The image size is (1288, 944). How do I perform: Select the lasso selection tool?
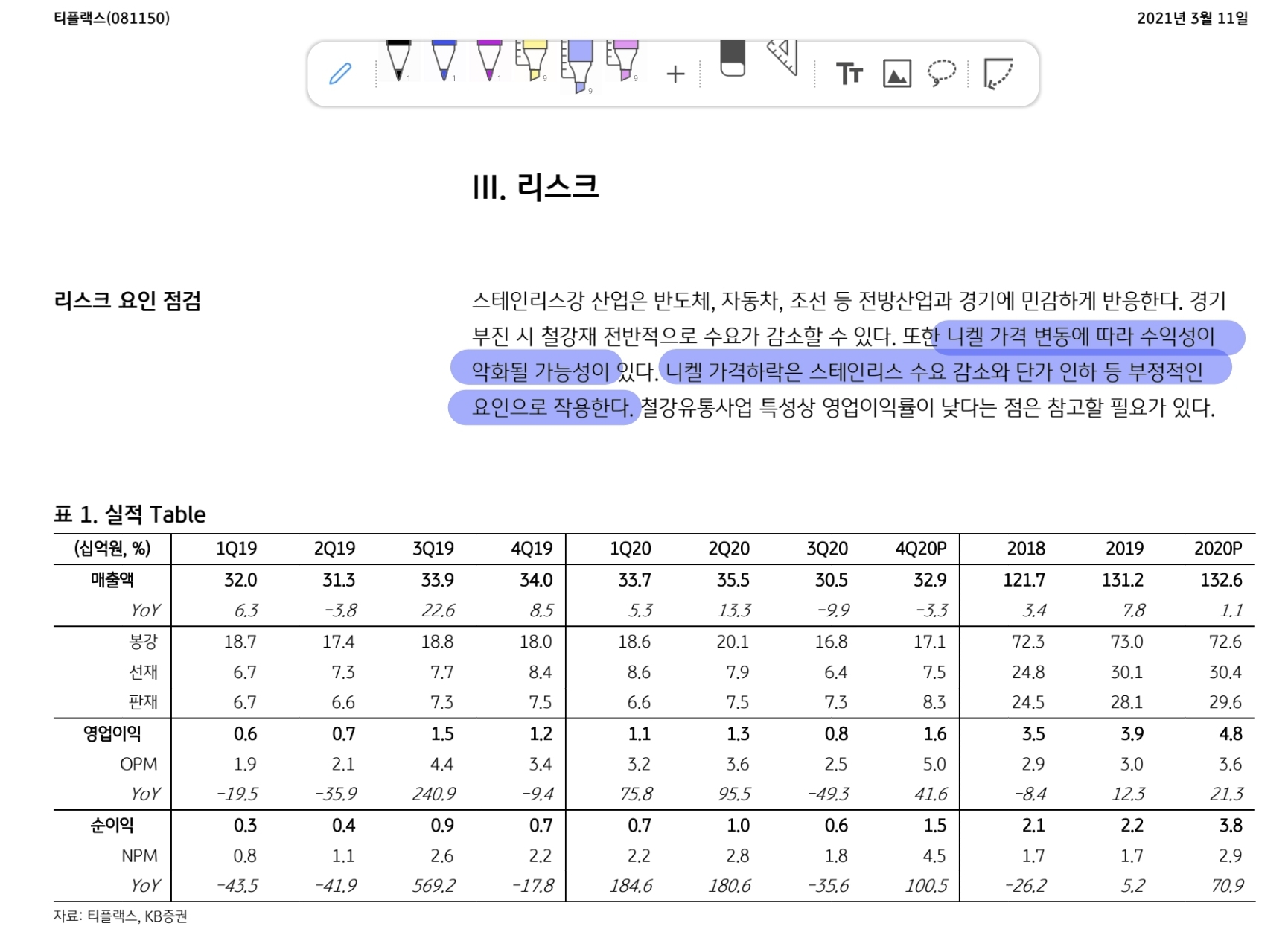(x=941, y=73)
